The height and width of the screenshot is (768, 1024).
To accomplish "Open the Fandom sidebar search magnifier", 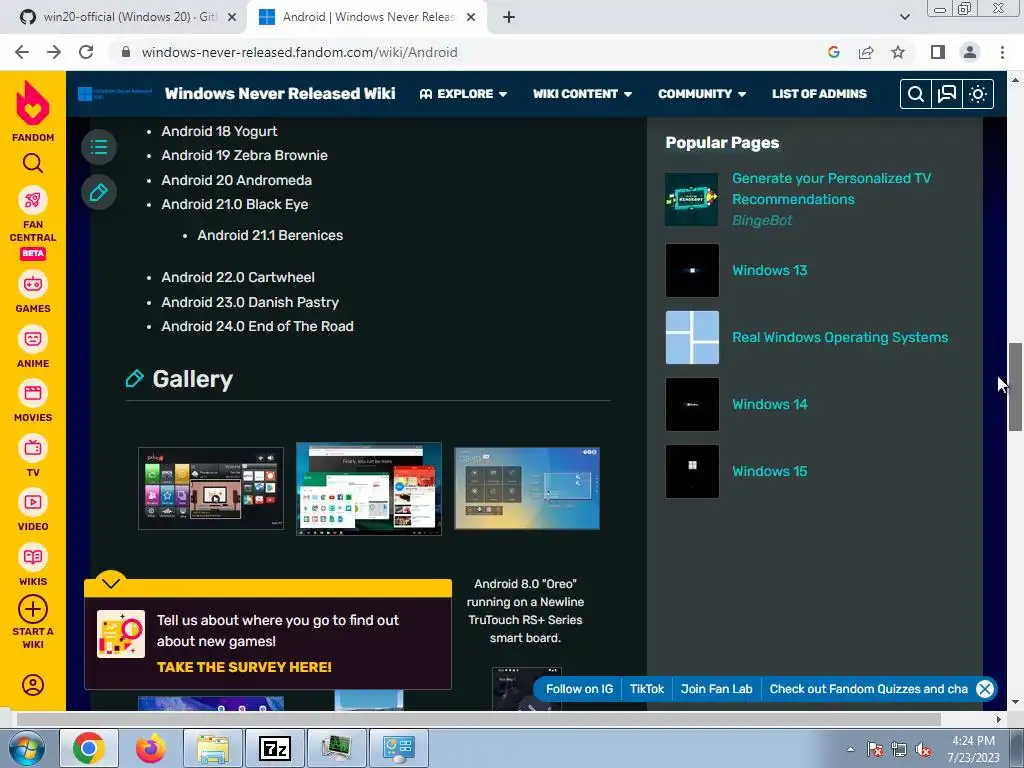I will click(33, 163).
